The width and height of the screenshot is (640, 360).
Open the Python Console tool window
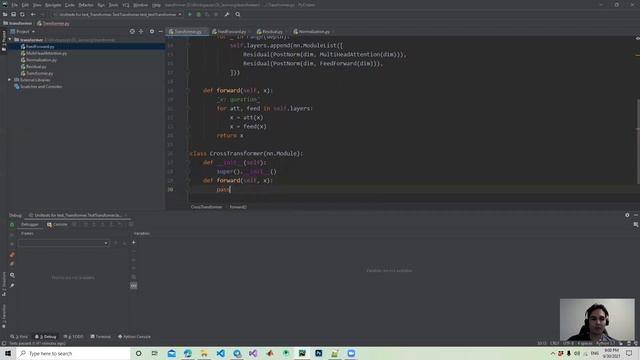(x=134, y=337)
